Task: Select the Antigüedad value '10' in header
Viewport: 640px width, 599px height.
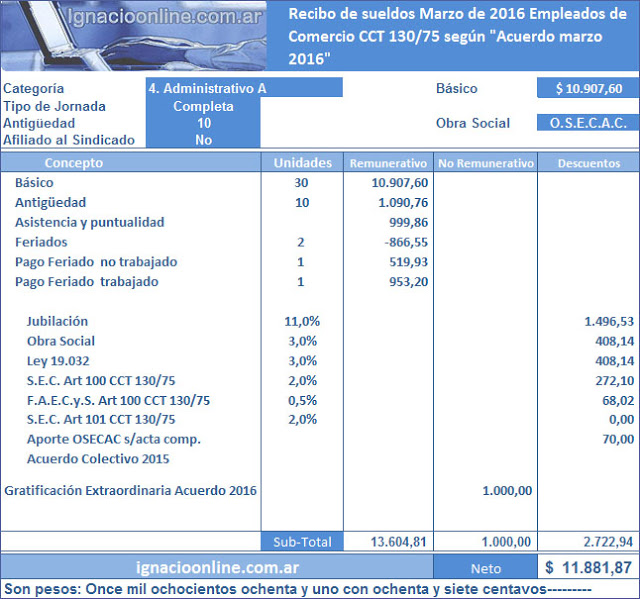Action: coord(203,123)
